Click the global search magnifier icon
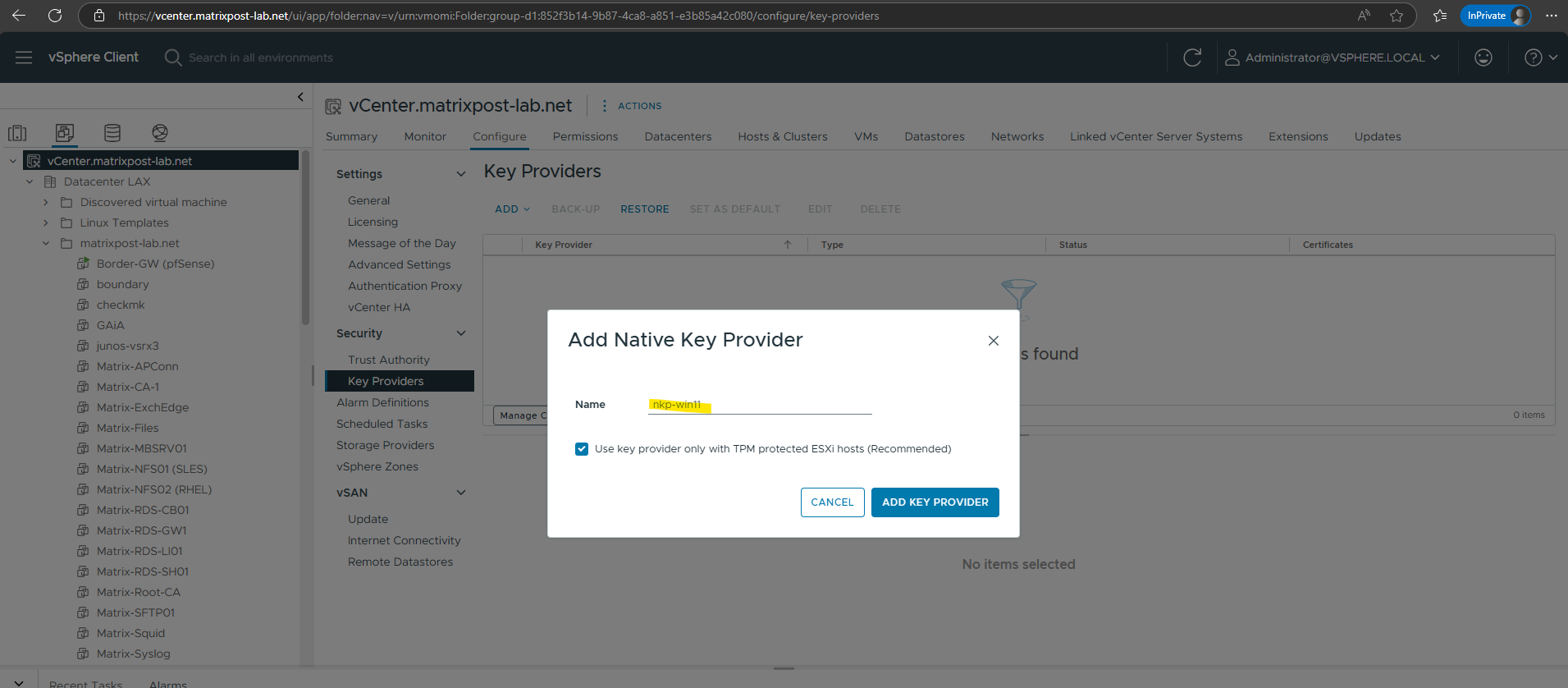1568x688 pixels. [173, 57]
